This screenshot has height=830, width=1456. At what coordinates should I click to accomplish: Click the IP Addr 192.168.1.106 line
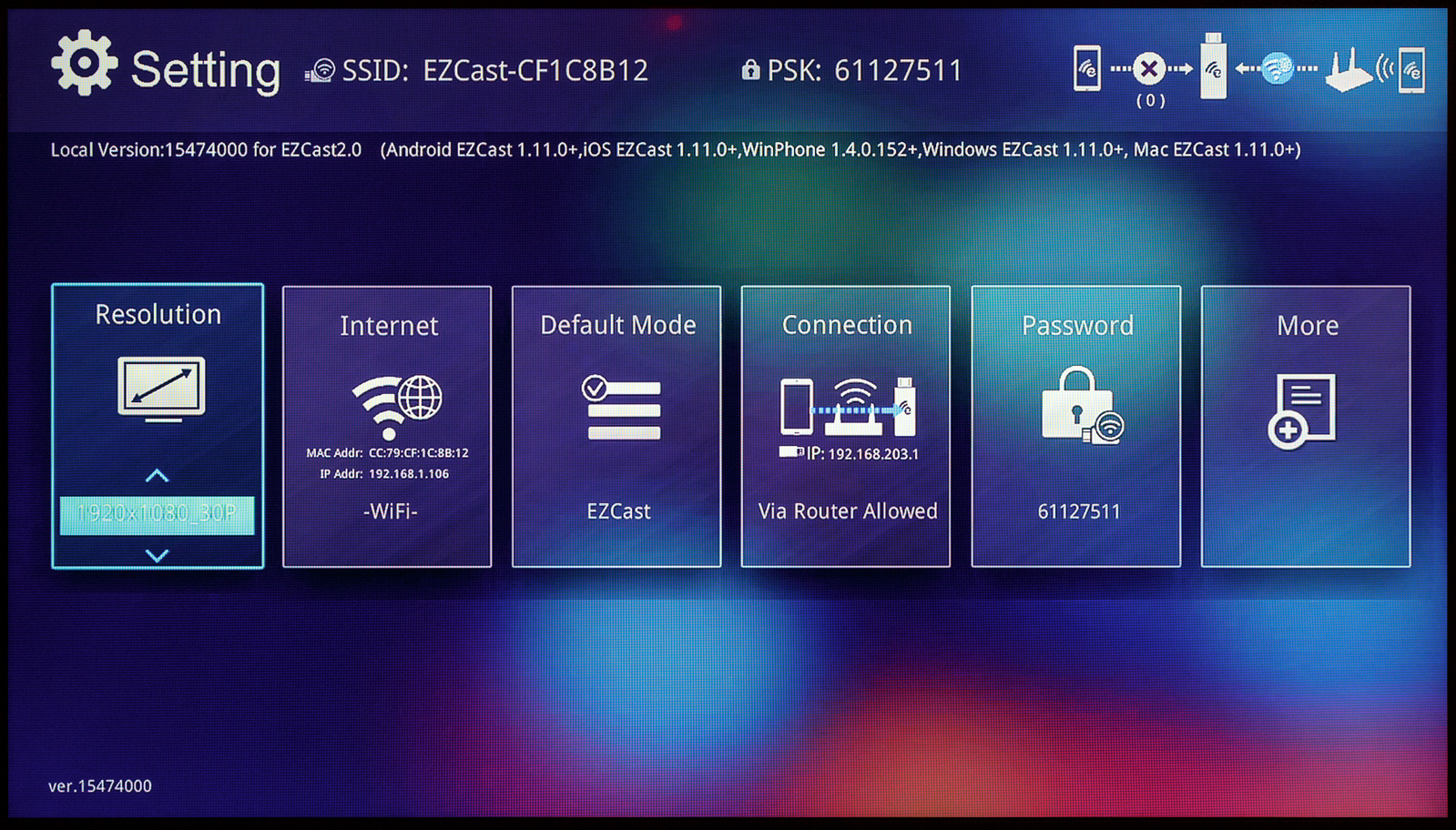click(384, 474)
